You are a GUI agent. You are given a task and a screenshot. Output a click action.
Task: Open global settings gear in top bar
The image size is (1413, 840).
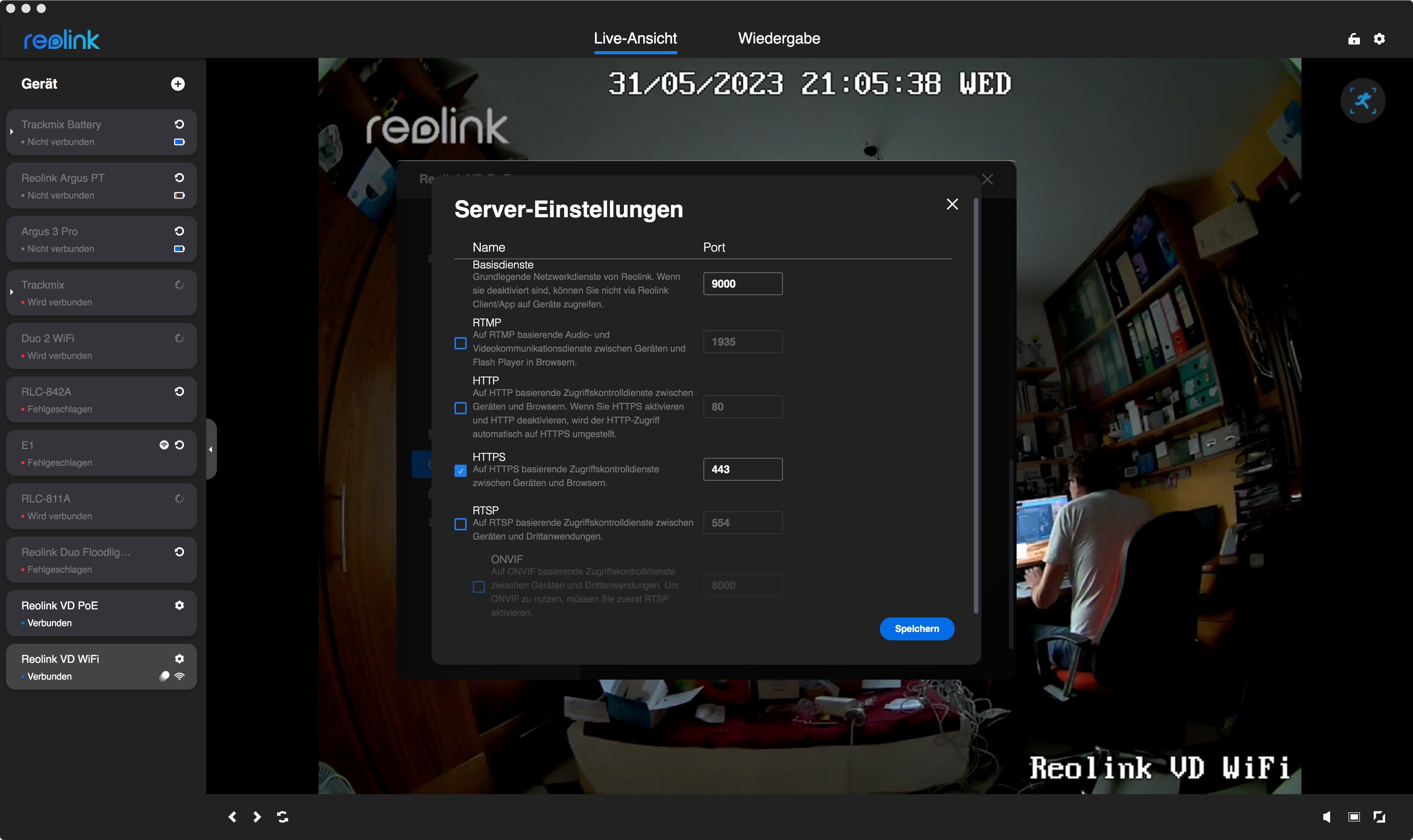pos(1379,39)
